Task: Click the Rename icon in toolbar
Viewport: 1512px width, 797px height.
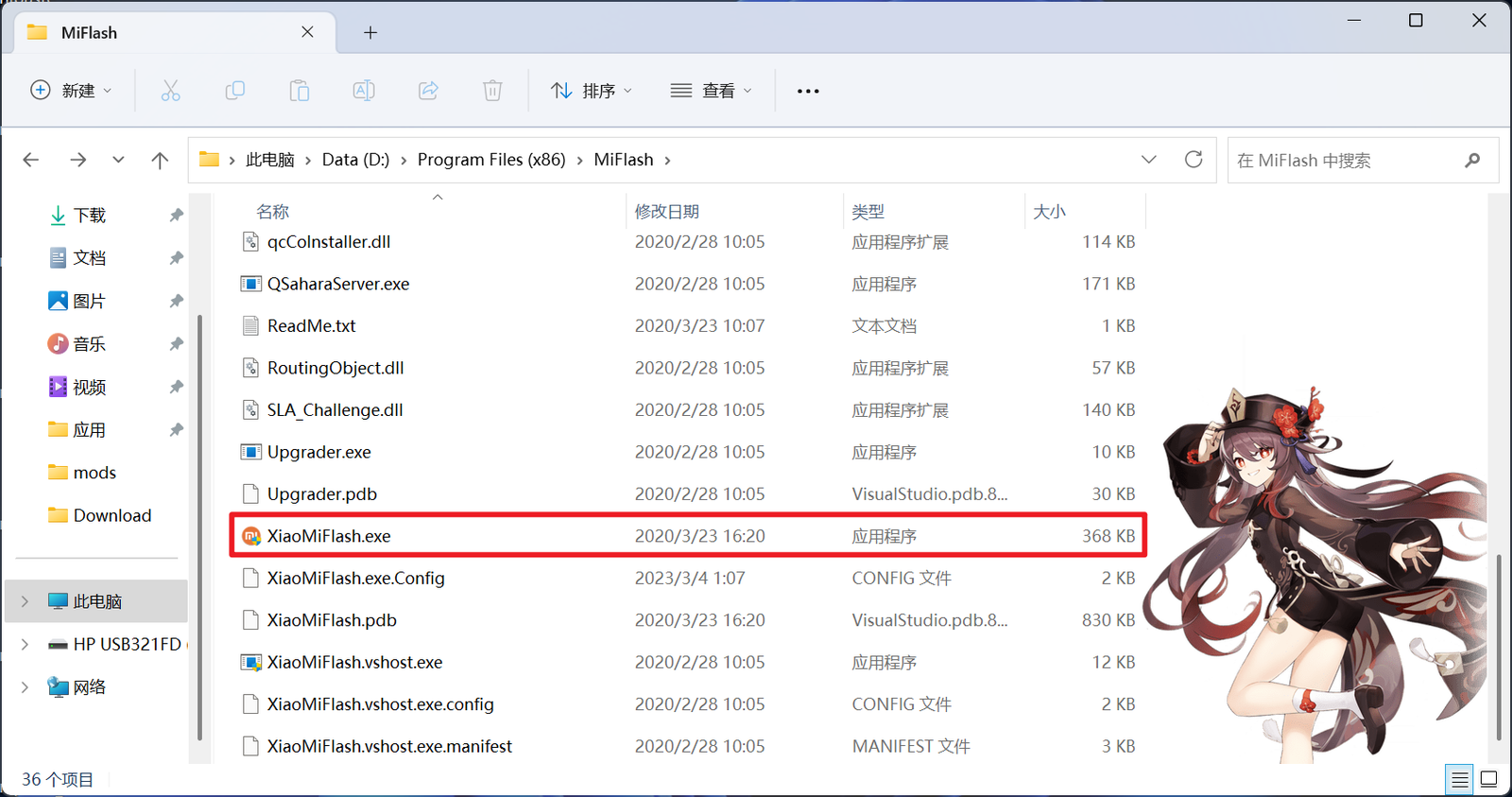Action: pos(364,91)
